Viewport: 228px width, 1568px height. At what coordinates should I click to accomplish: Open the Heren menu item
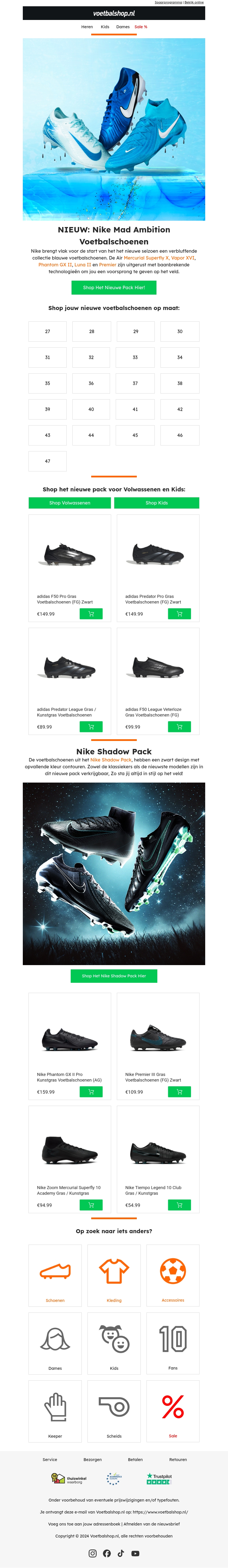click(x=87, y=27)
